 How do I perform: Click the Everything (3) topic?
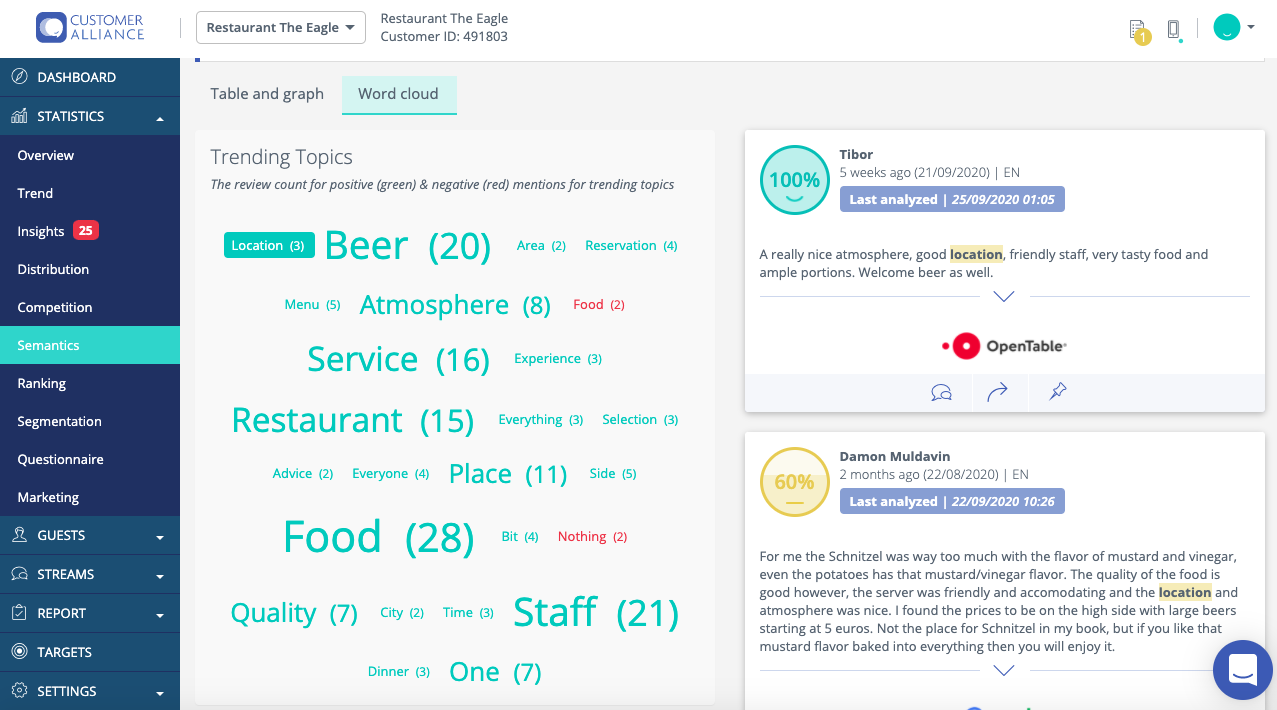(x=541, y=419)
